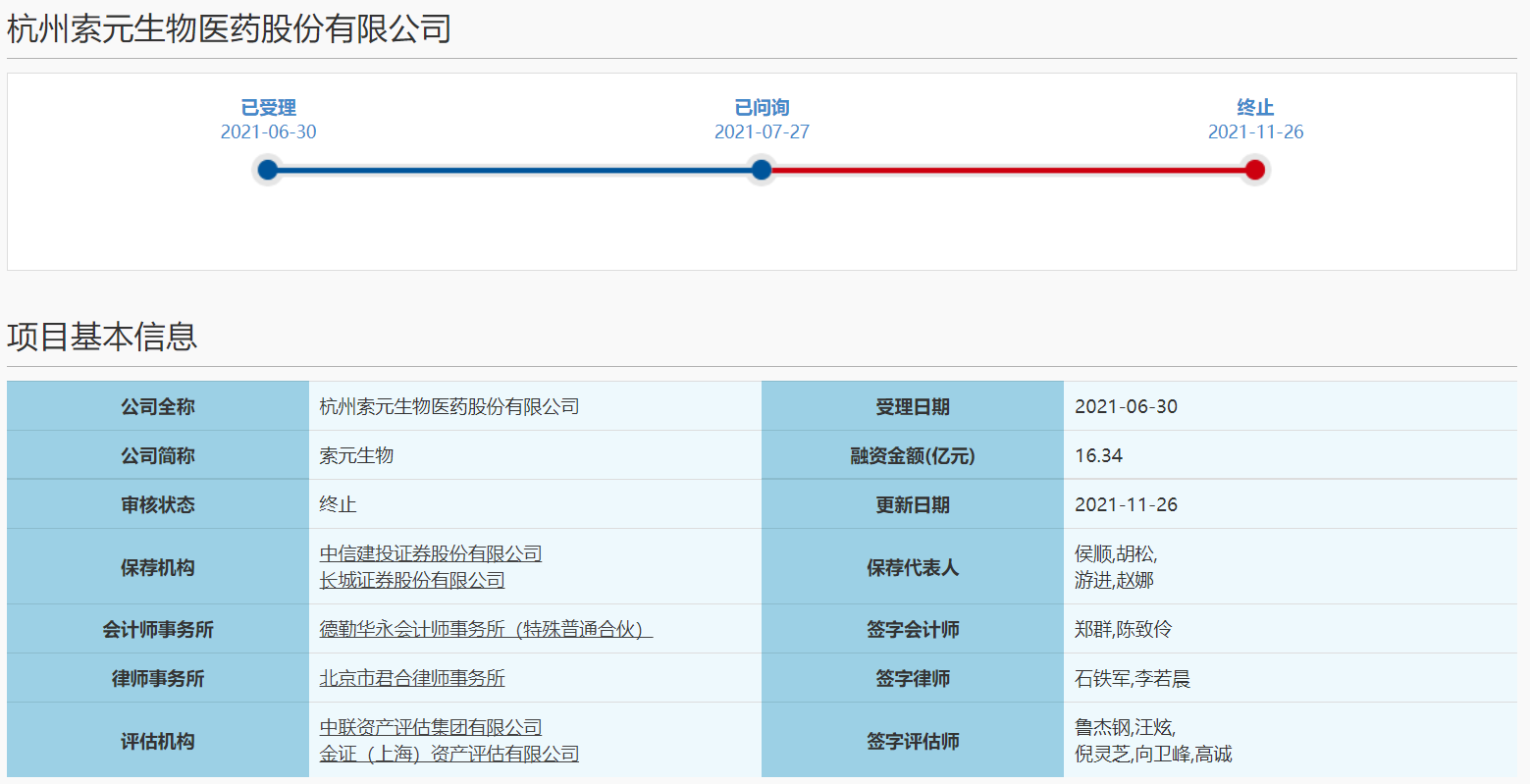Open 长城证券股份有限公司 sponsor link

(x=412, y=580)
